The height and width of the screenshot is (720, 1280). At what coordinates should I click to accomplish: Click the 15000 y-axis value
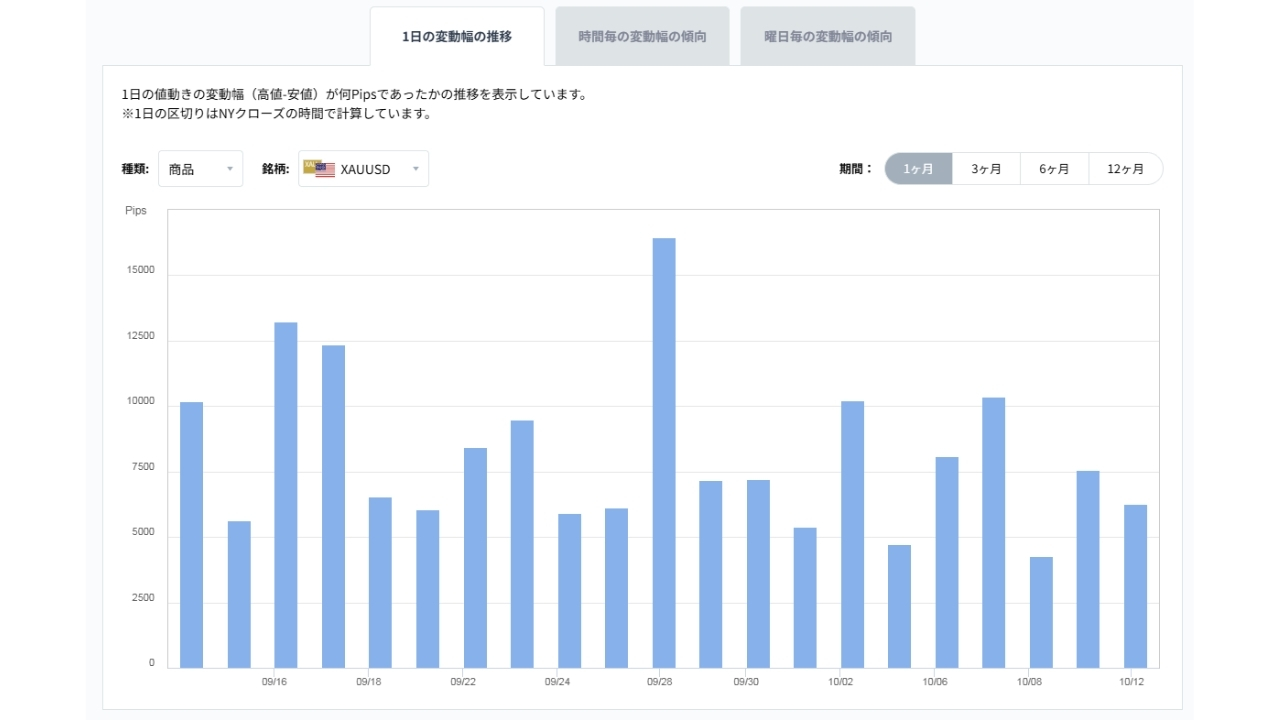pos(140,271)
